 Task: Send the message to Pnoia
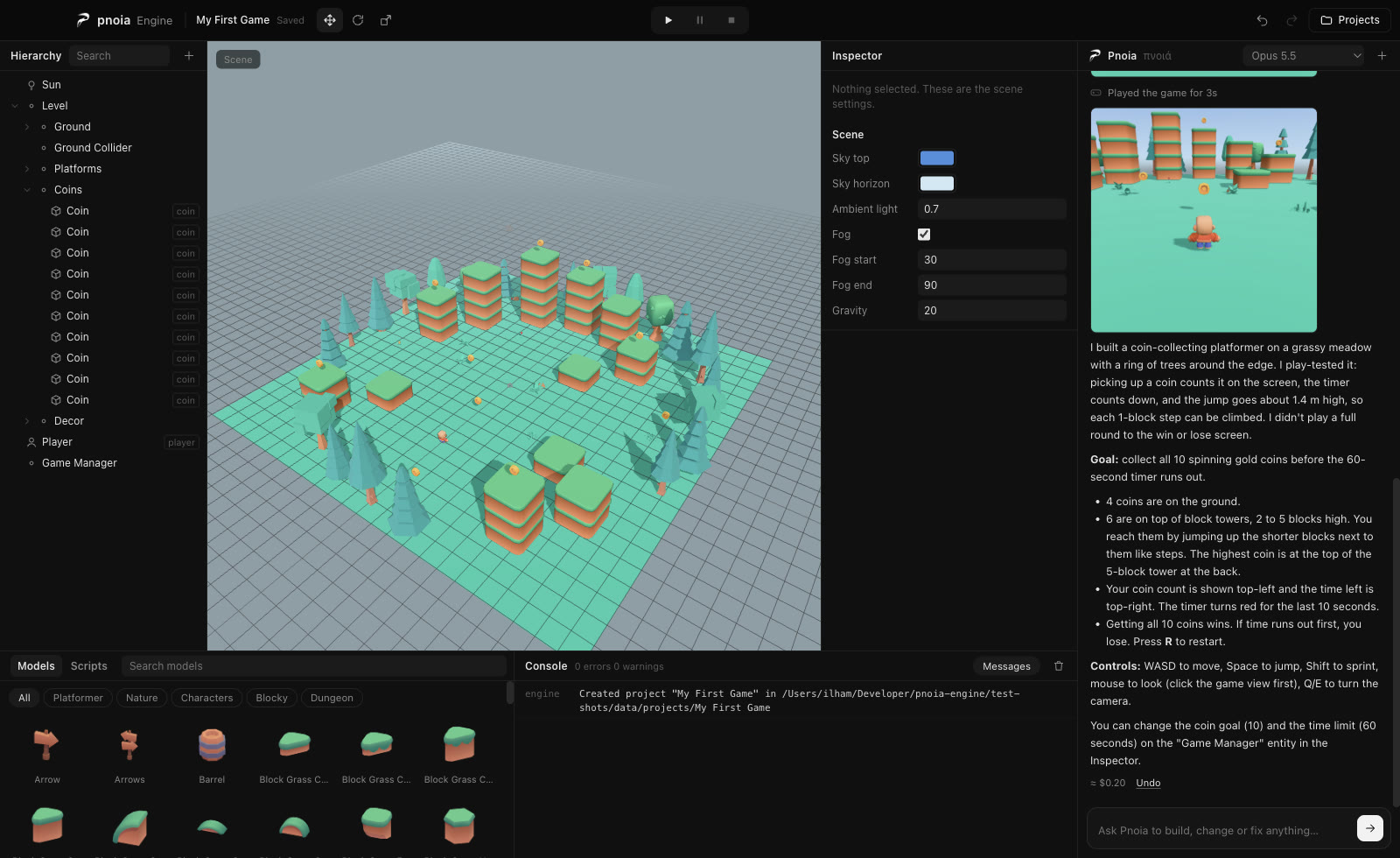click(1369, 828)
